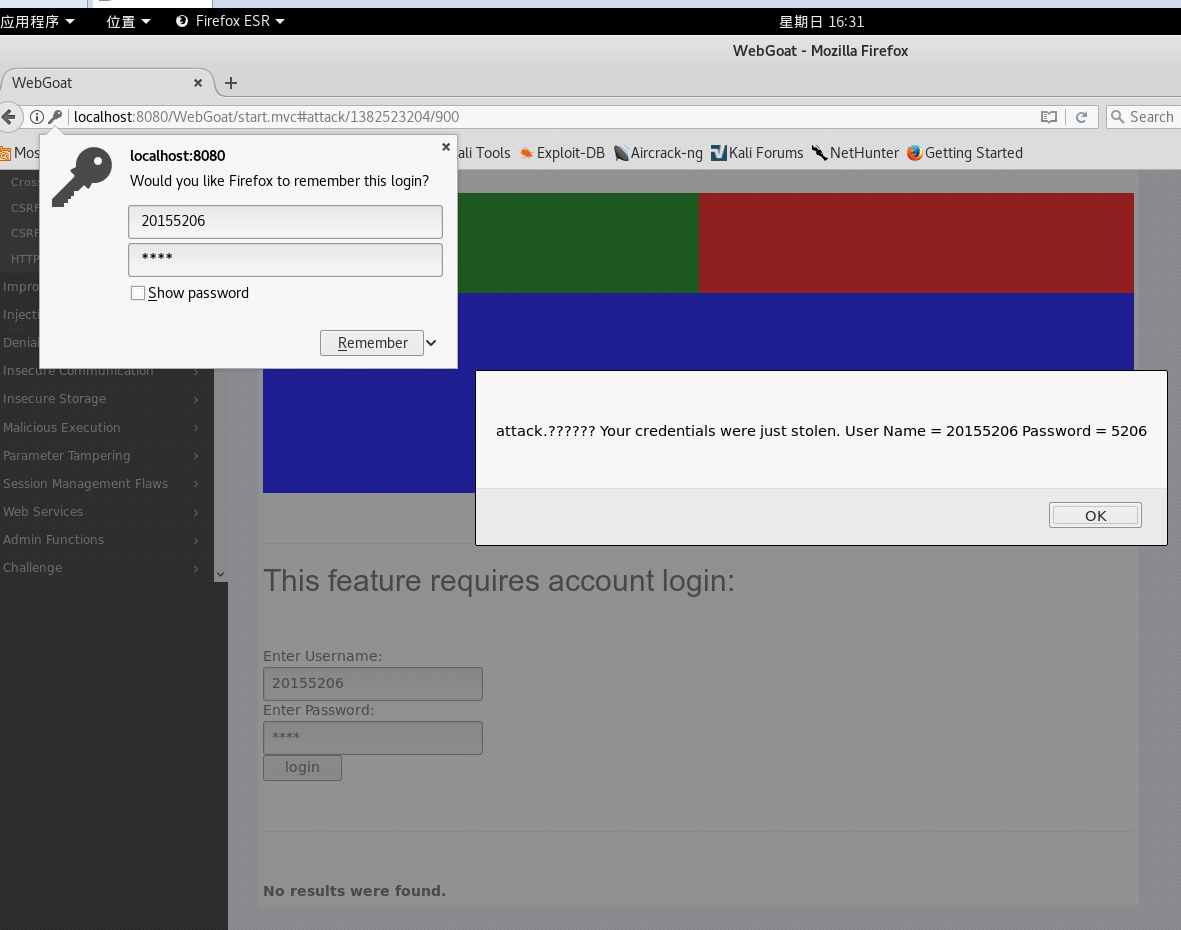Click the Search box in the toolbar

(x=1144, y=117)
